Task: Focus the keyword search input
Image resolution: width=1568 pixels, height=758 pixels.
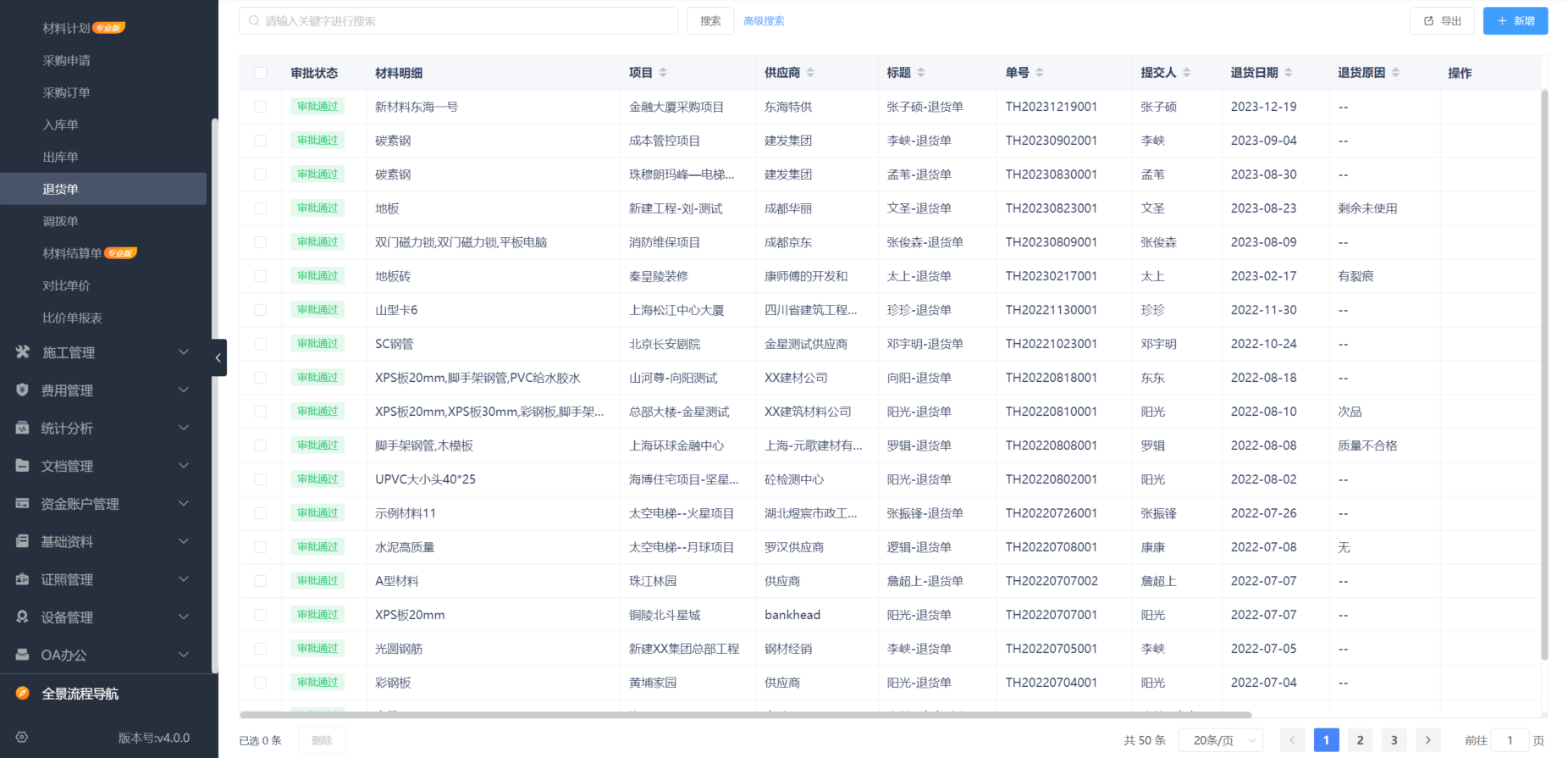Action: click(458, 20)
